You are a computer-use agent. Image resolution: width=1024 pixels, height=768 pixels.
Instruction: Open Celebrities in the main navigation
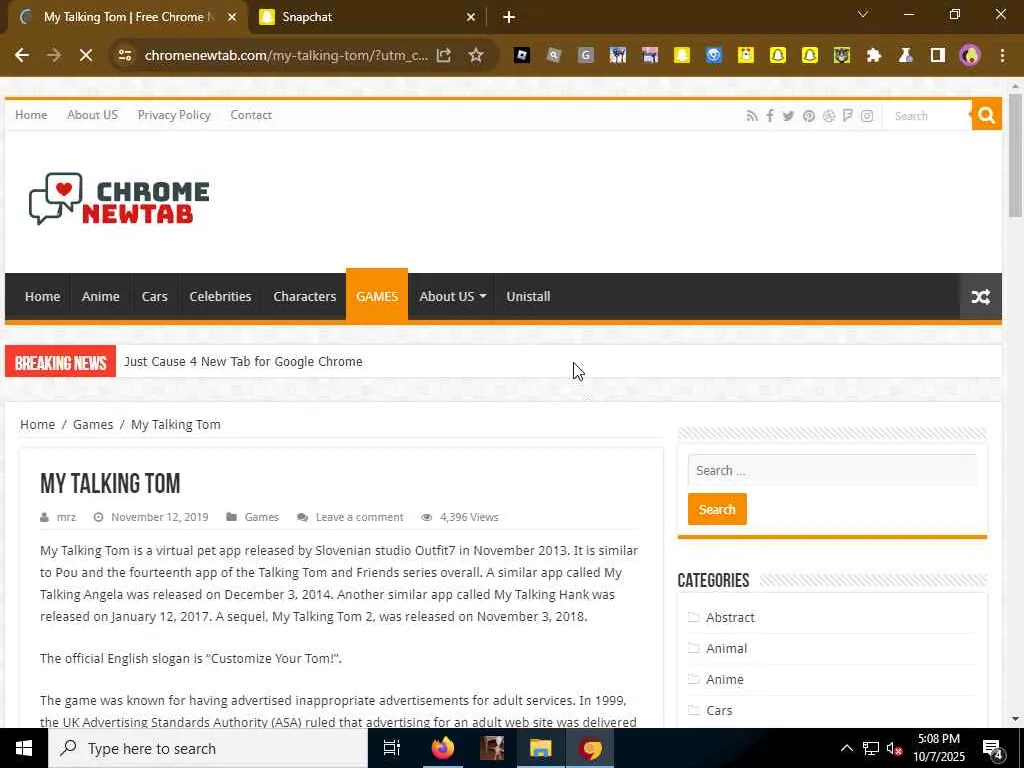[220, 296]
